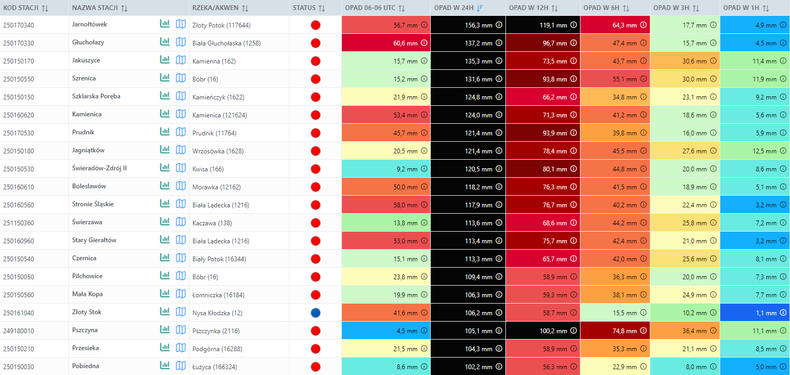Click the dark red 96,7 mm cell

point(543,43)
